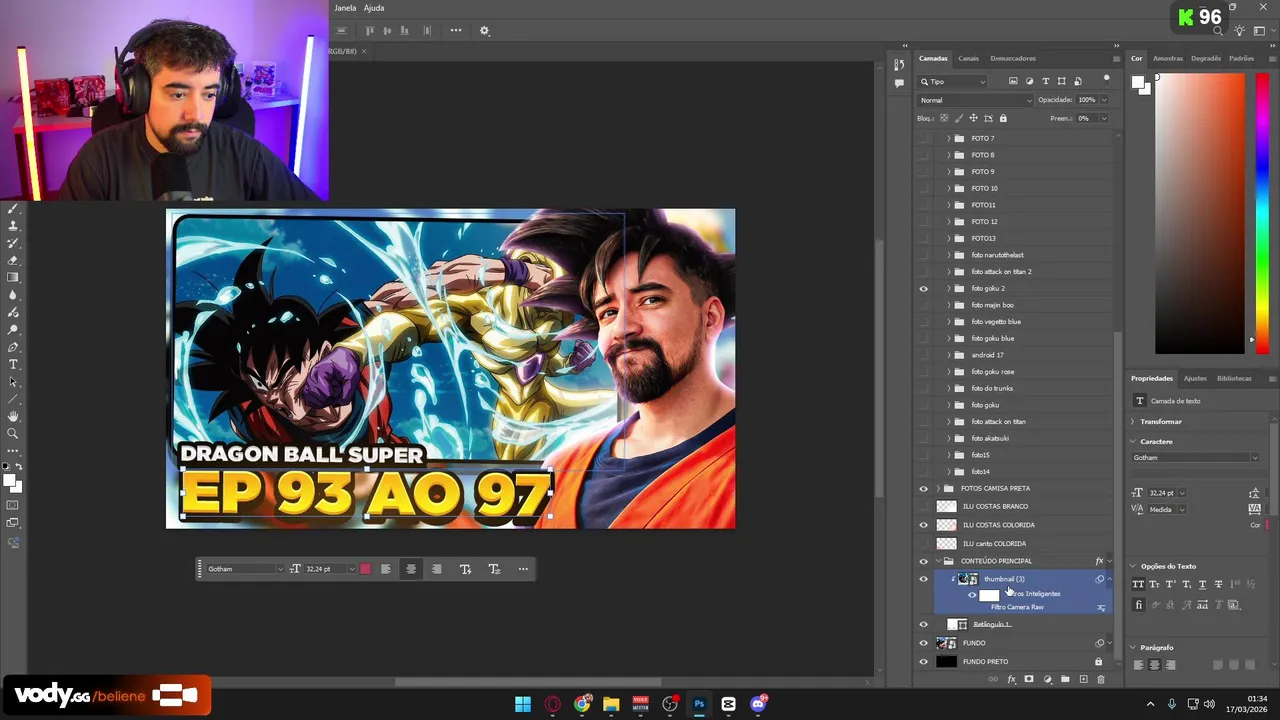Open the options bar settings gear

click(485, 31)
